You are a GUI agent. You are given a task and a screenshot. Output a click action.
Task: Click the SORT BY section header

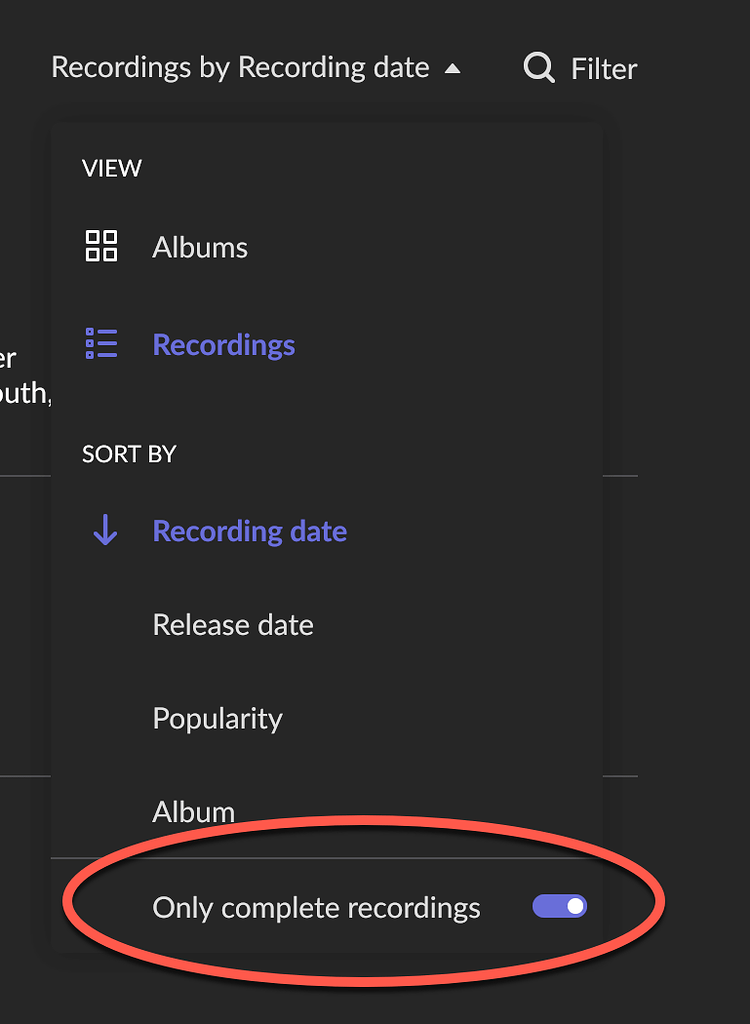pos(129,454)
